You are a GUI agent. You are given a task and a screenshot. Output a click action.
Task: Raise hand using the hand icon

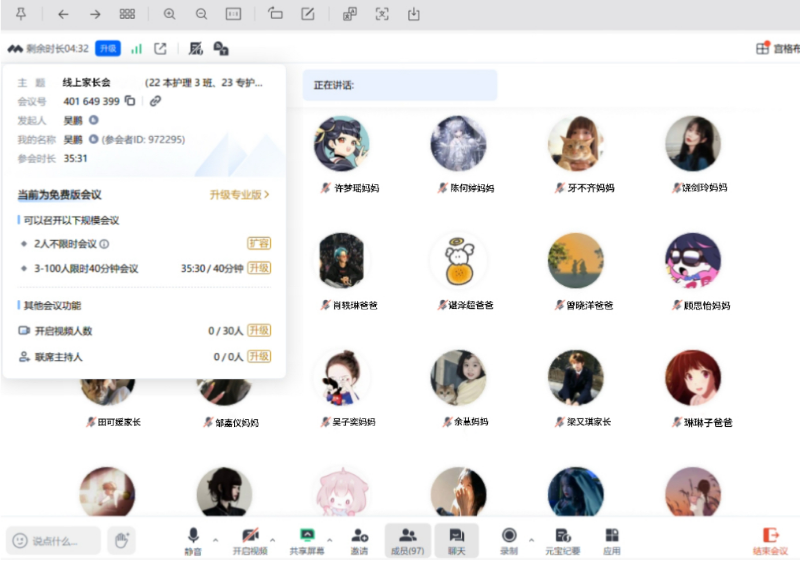click(121, 540)
